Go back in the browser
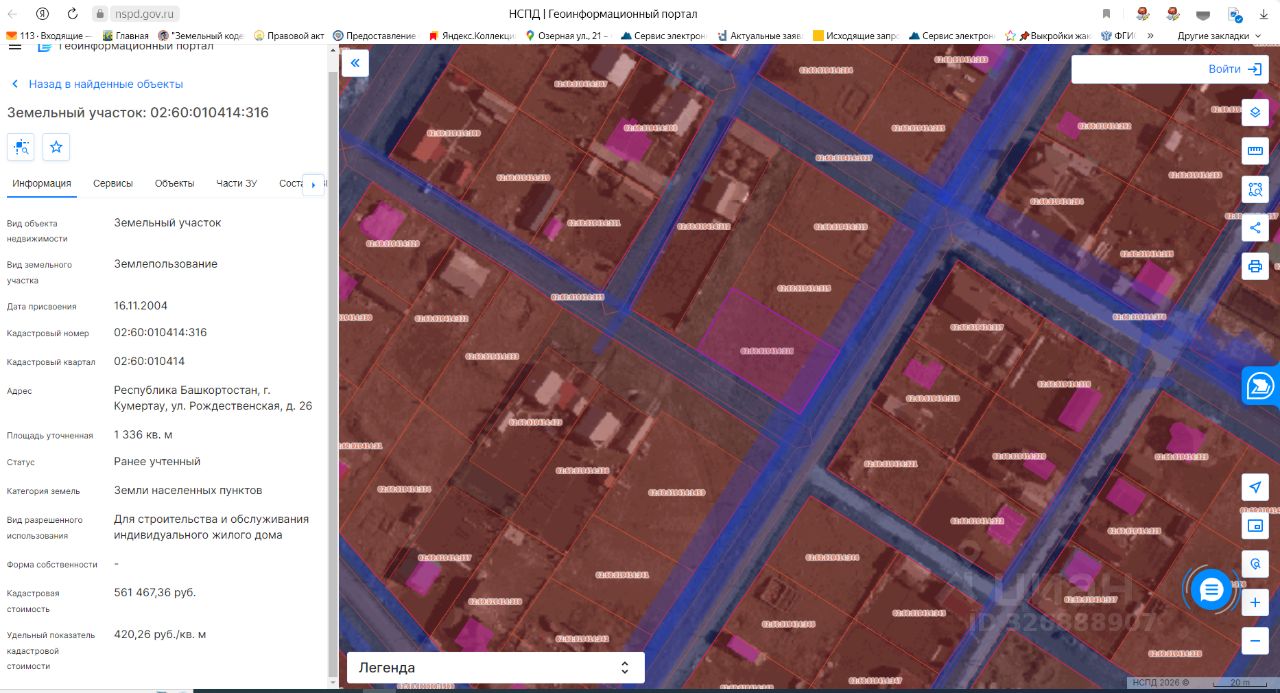Viewport: 1280px width, 693px height. [14, 14]
